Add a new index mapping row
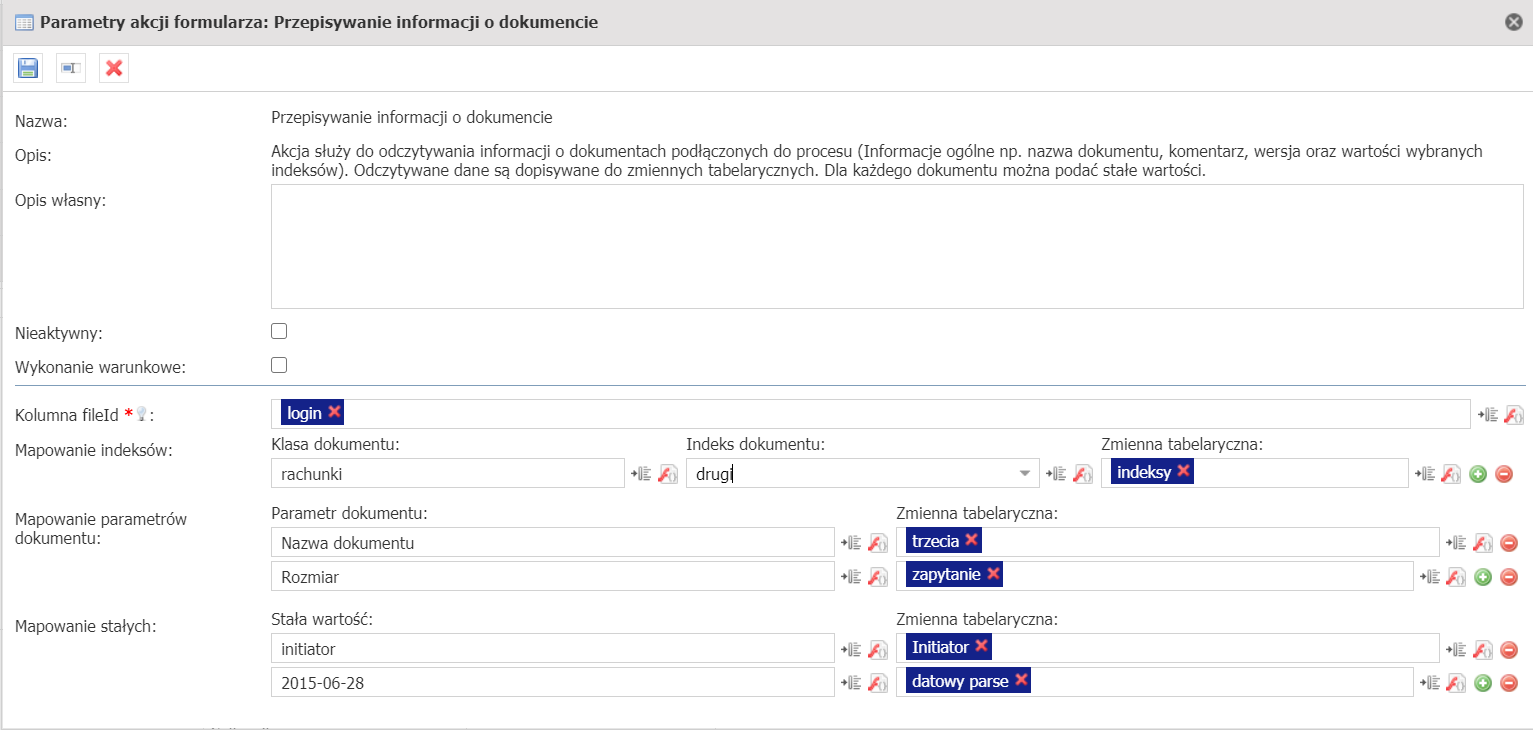The image size is (1533, 730). [x=1479, y=474]
